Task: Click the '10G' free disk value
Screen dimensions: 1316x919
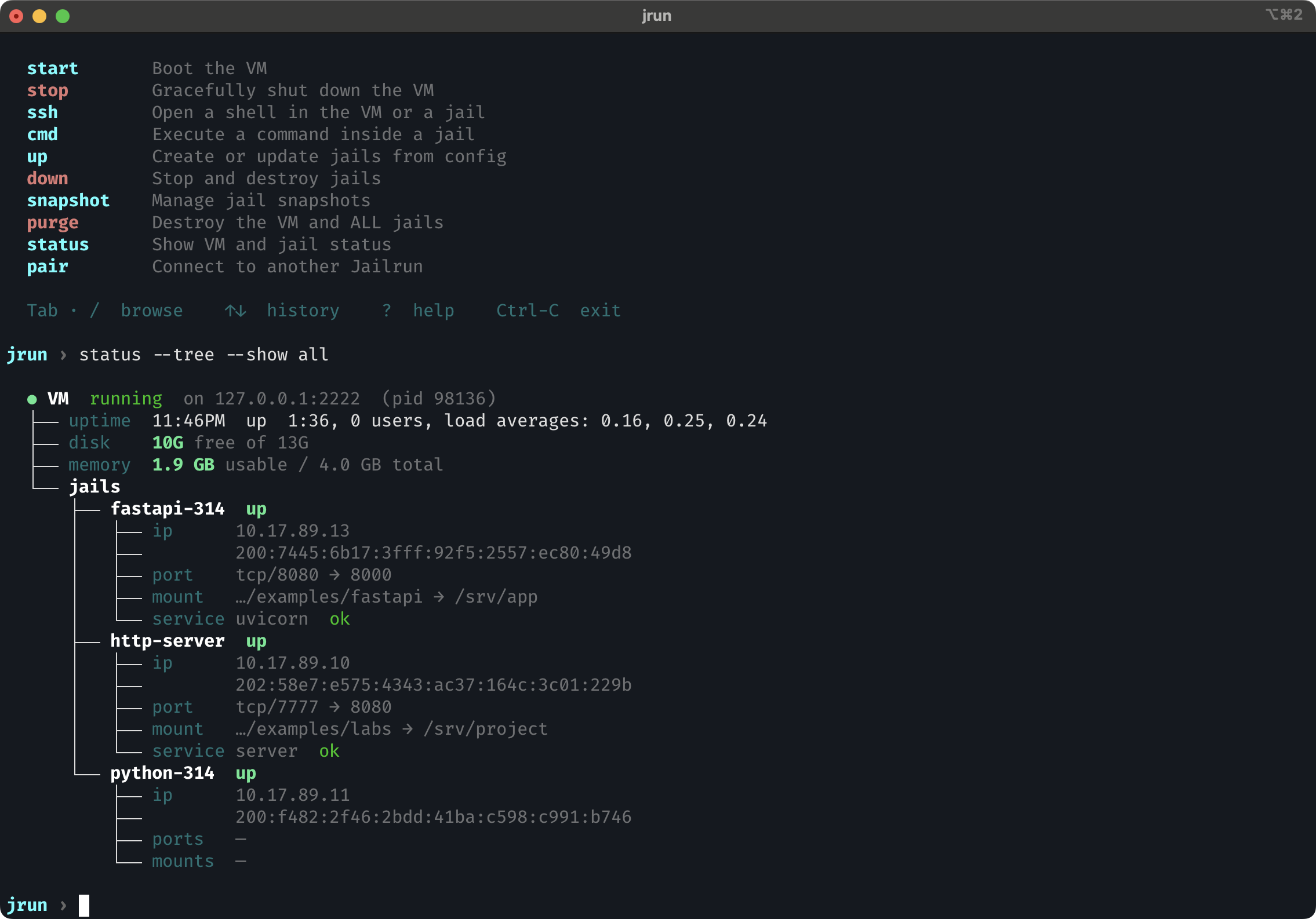Action: (x=168, y=443)
